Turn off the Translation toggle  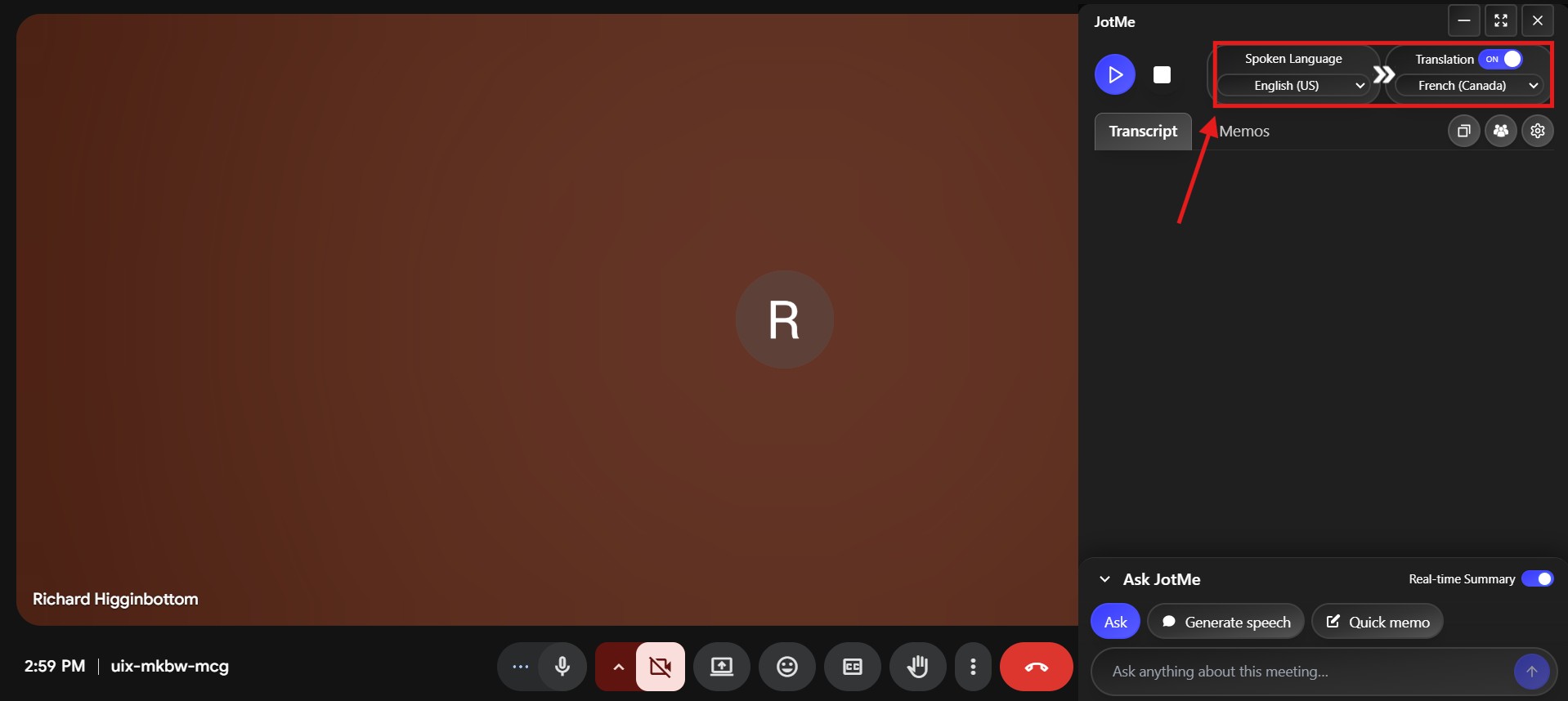coord(1500,60)
